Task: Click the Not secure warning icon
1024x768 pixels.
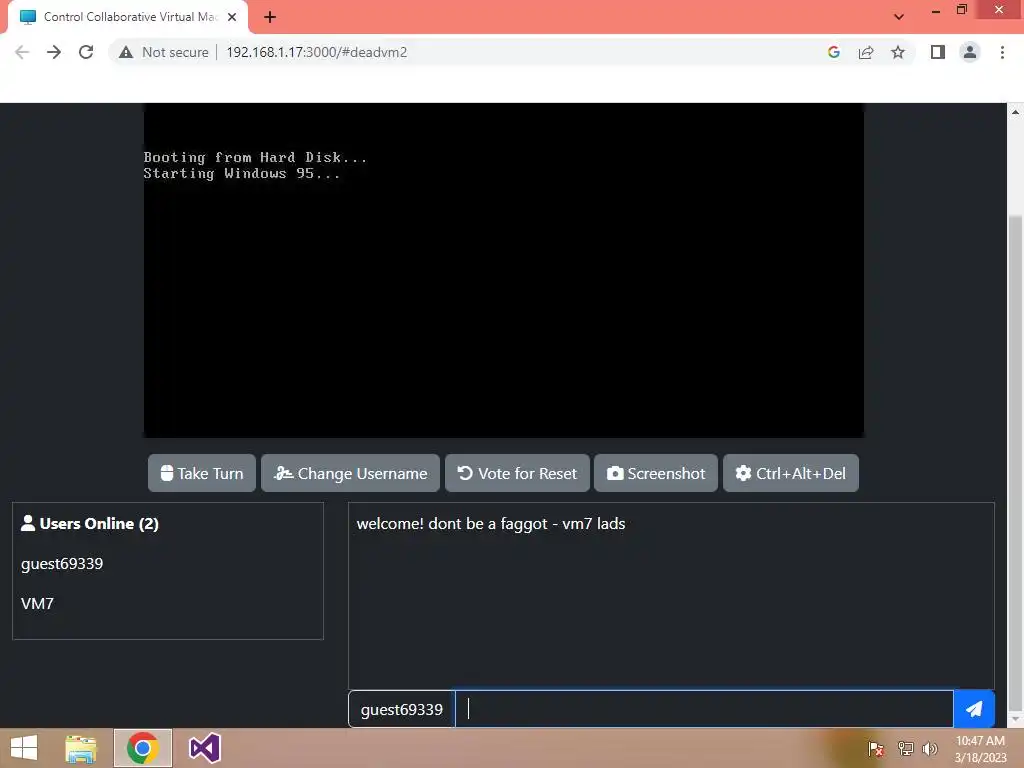Action: (126, 52)
